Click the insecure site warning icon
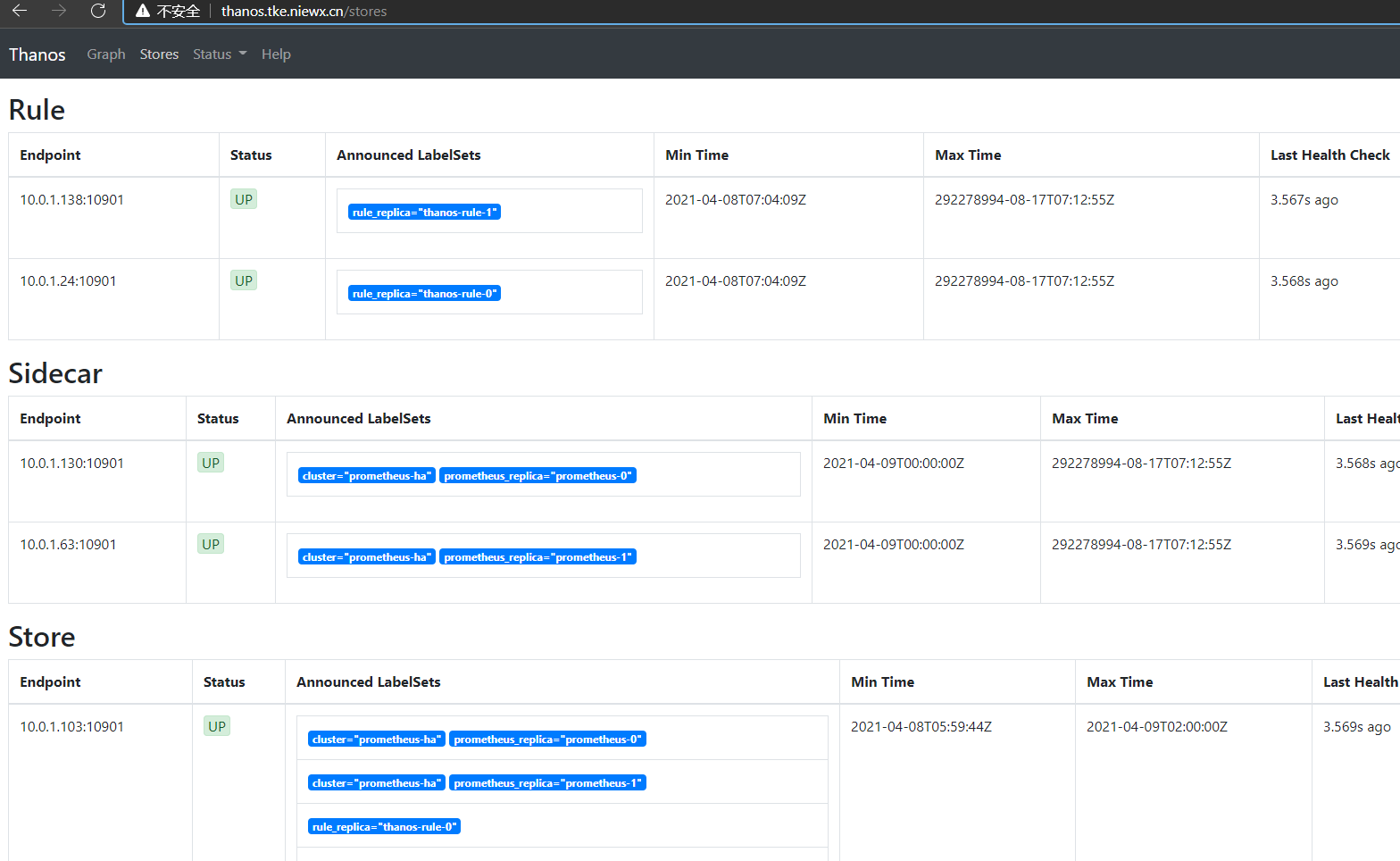Viewport: 1400px width, 861px height. [143, 11]
